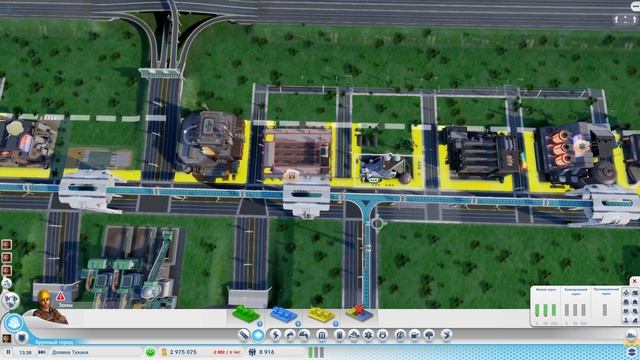Viewport: 640px width, 360px height.
Task: Show info for the Residential zone
Action: [x=260, y=324]
